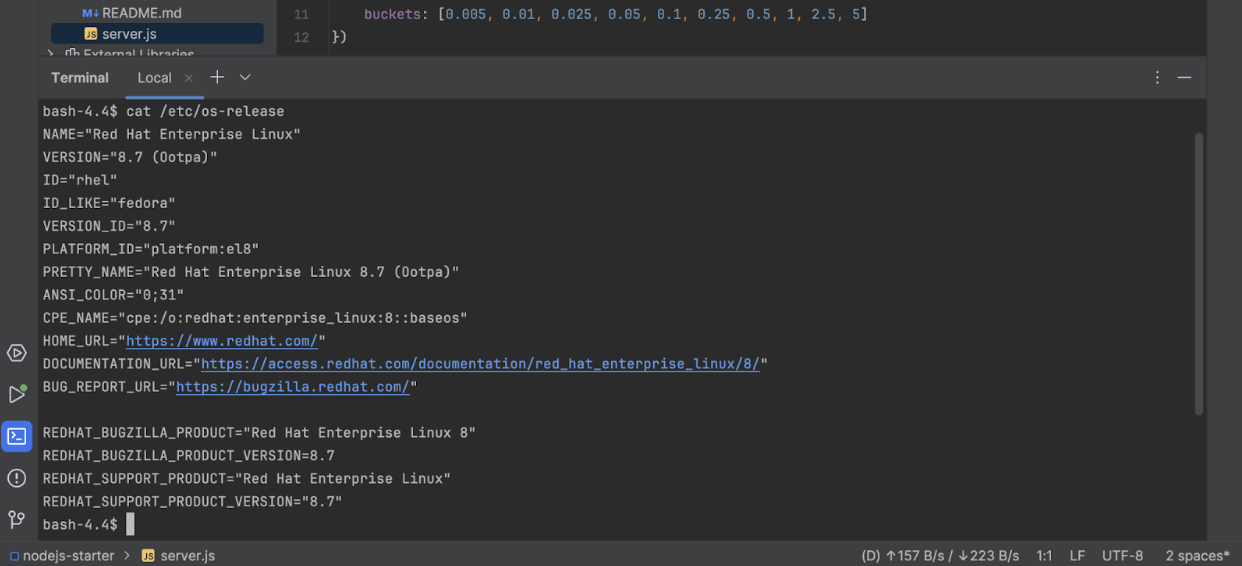Select server.js in the project tree

(x=129, y=34)
